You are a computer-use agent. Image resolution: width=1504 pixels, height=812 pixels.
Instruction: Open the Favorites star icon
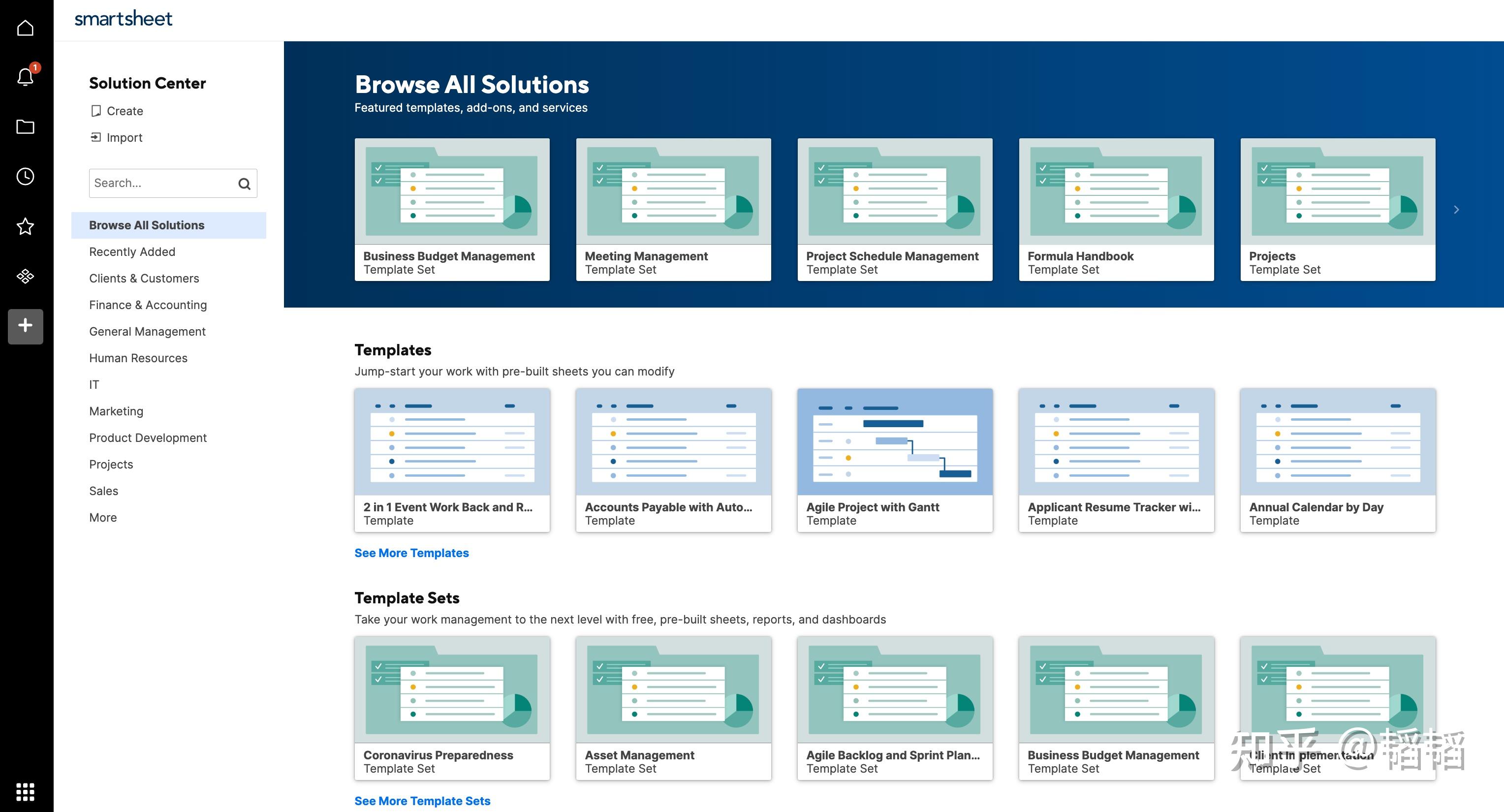pos(25,226)
